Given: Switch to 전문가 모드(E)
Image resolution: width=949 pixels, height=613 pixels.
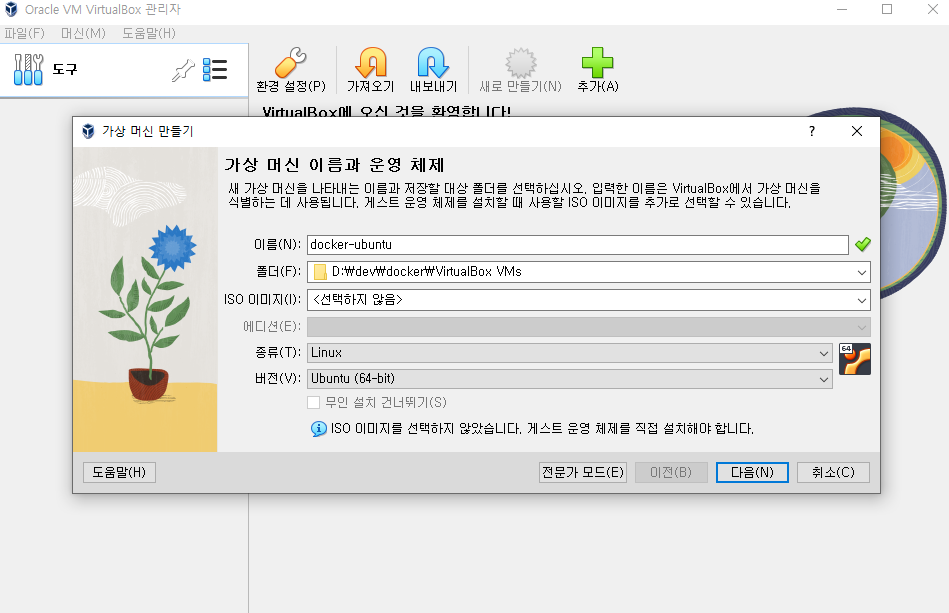Looking at the screenshot, I should tap(583, 473).
